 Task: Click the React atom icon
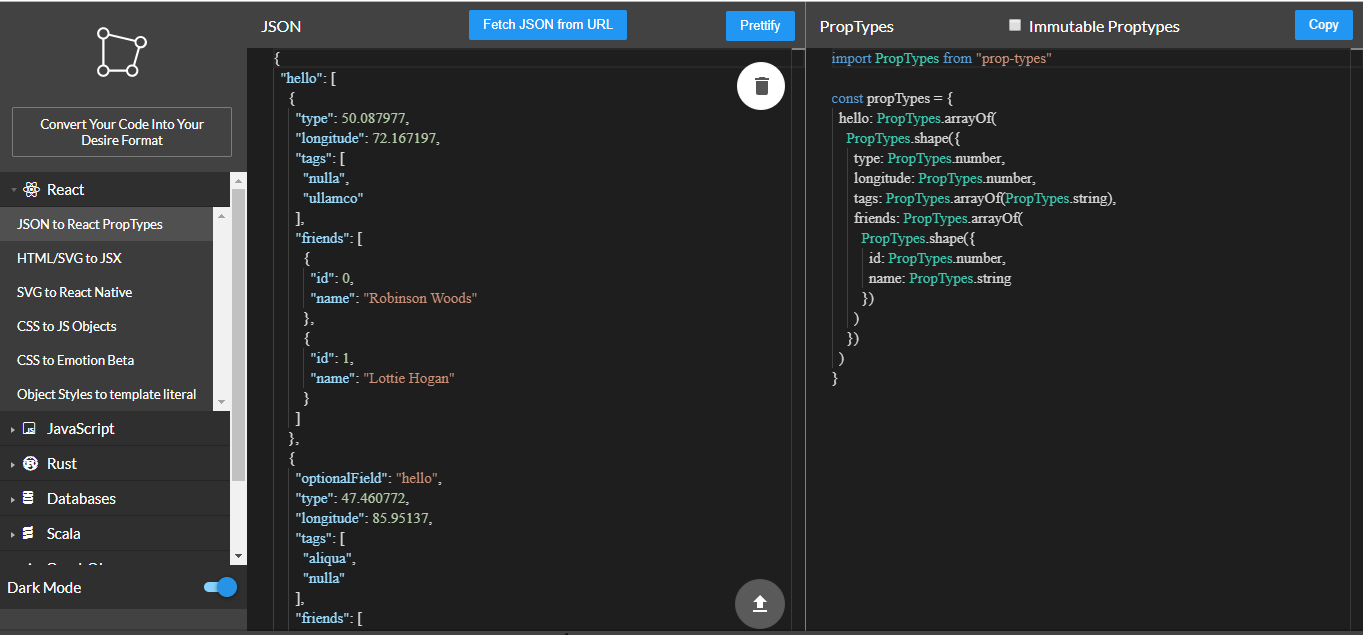pyautogui.click(x=31, y=190)
